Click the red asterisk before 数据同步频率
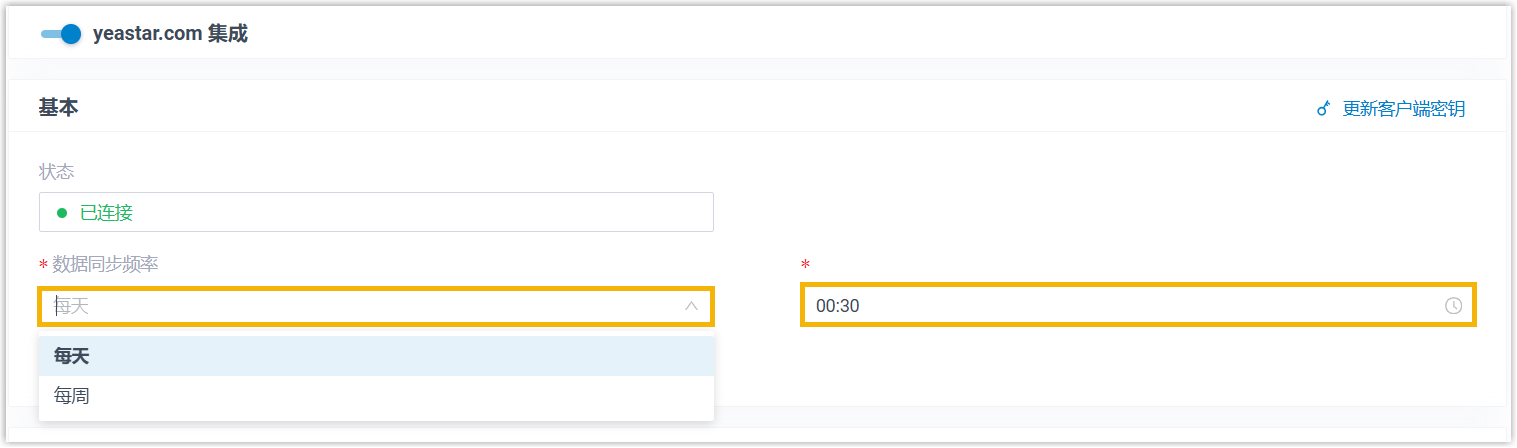This screenshot has height=448, width=1517. coord(43,265)
